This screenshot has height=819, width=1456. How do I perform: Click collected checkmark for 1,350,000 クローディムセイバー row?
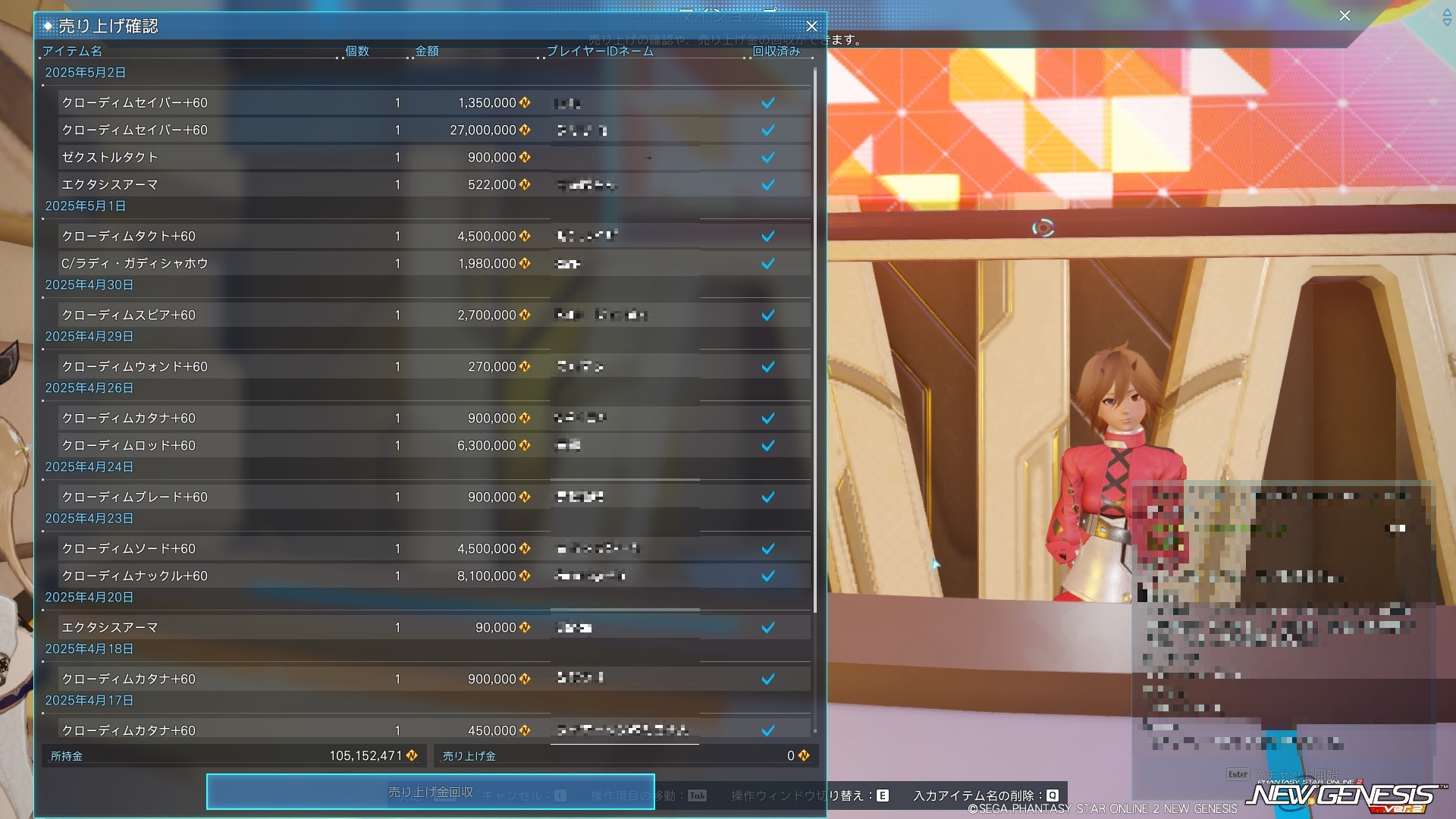click(768, 102)
